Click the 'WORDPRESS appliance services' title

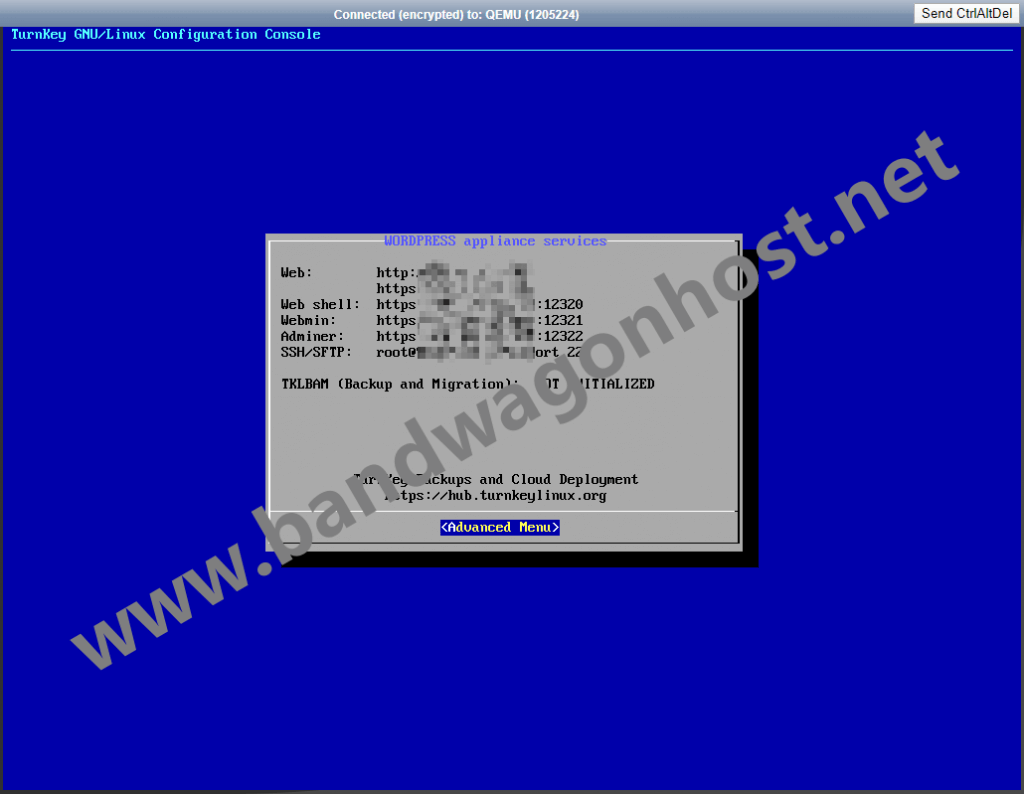click(x=495, y=241)
